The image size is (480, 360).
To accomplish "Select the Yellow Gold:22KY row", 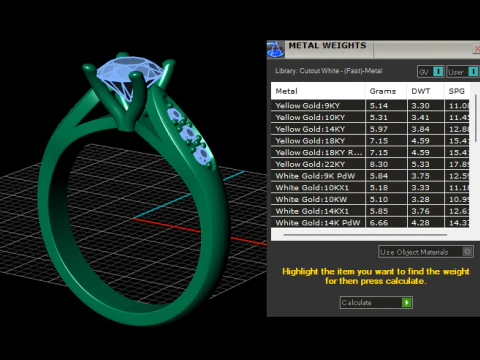I will point(370,164).
